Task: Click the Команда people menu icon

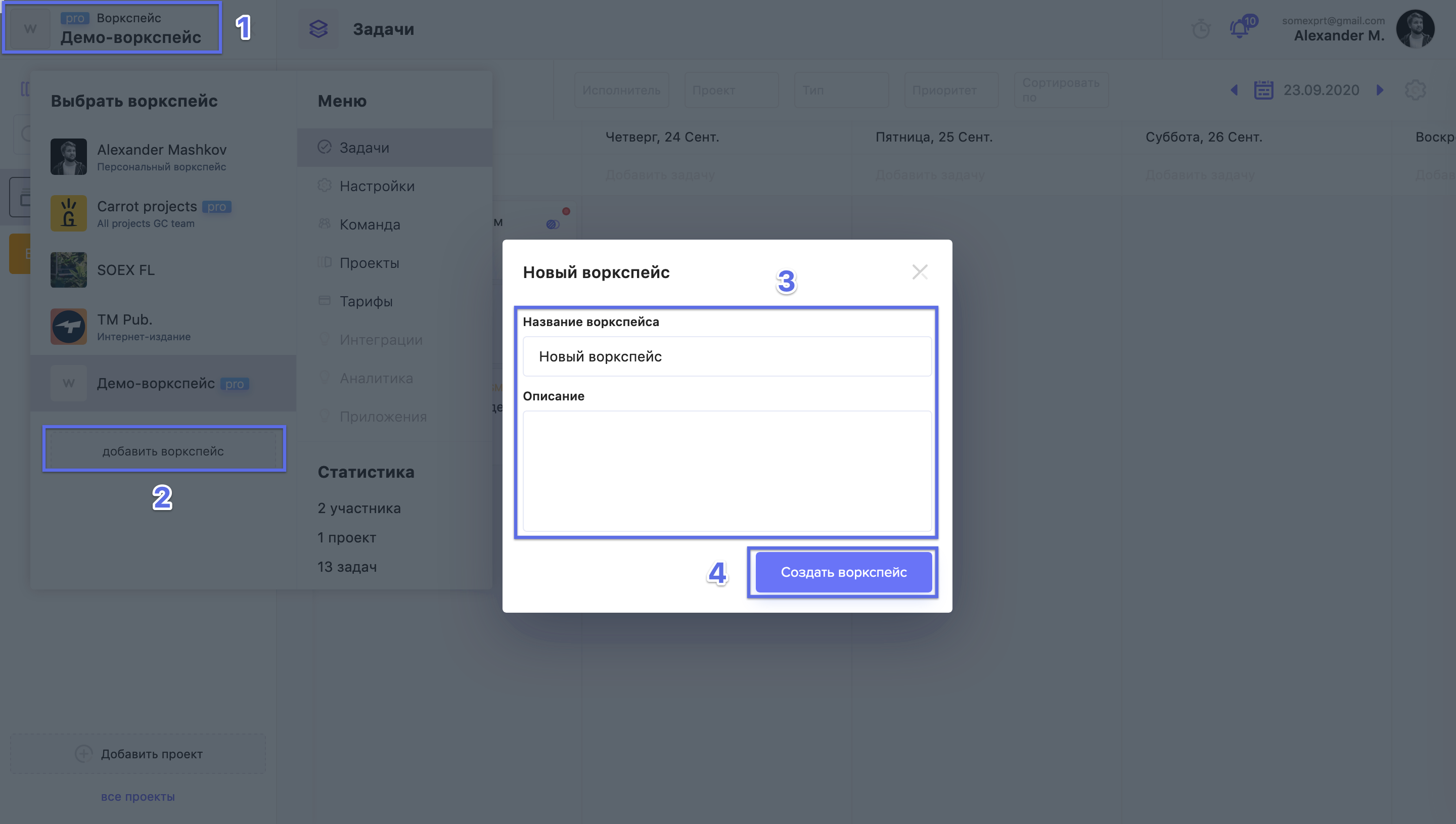Action: (x=324, y=223)
